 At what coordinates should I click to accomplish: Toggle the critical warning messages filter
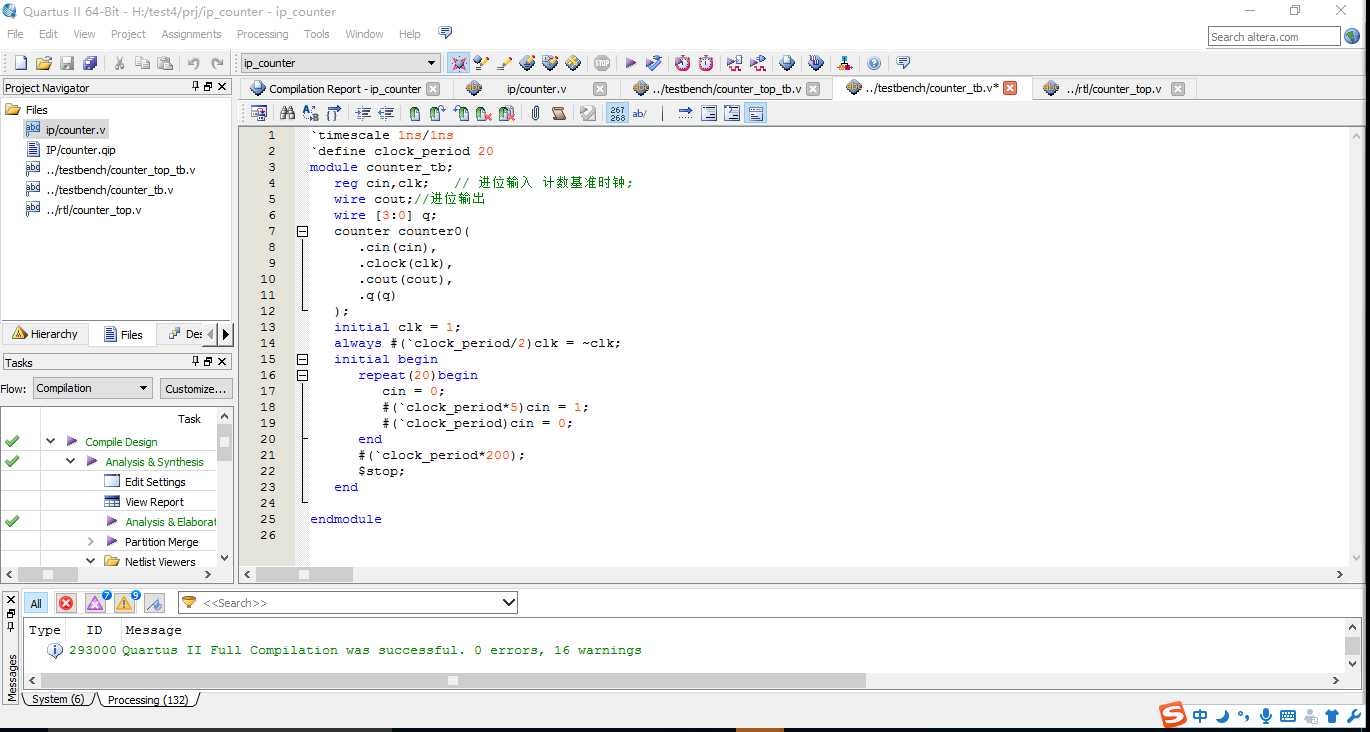96,602
